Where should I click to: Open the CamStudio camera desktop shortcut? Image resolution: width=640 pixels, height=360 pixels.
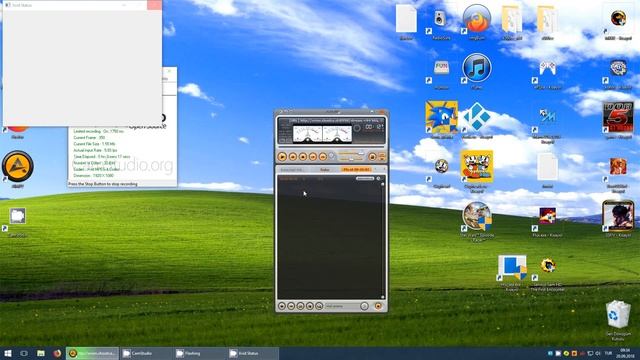(17, 216)
